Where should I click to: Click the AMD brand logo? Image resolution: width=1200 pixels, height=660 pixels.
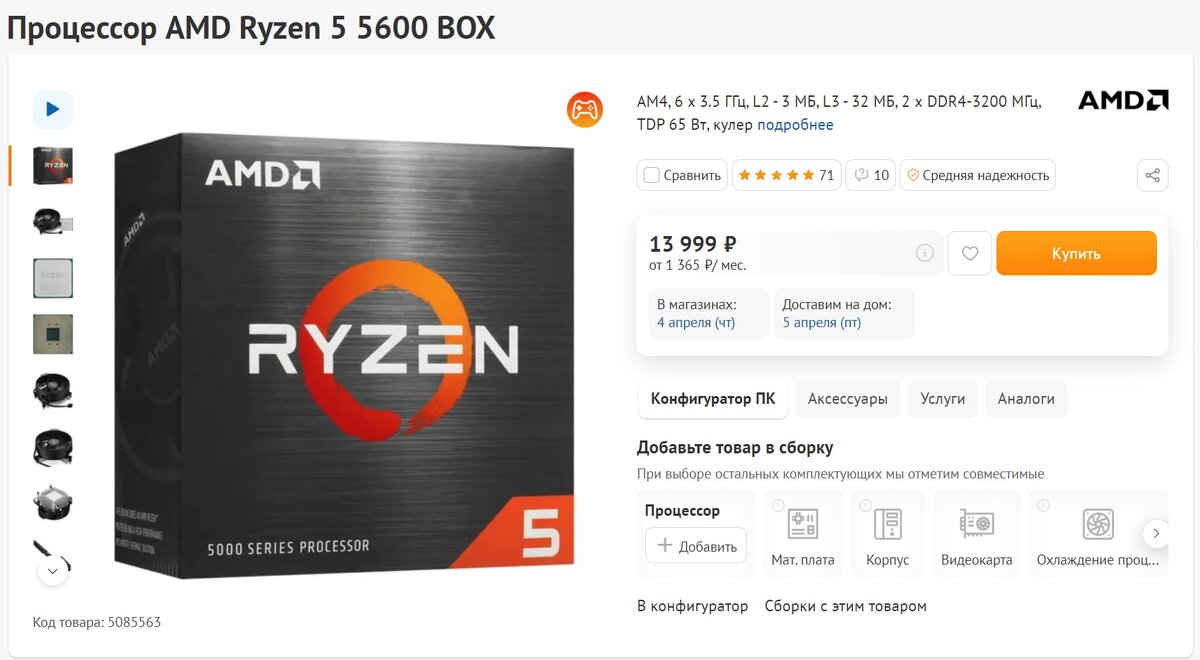point(1123,100)
